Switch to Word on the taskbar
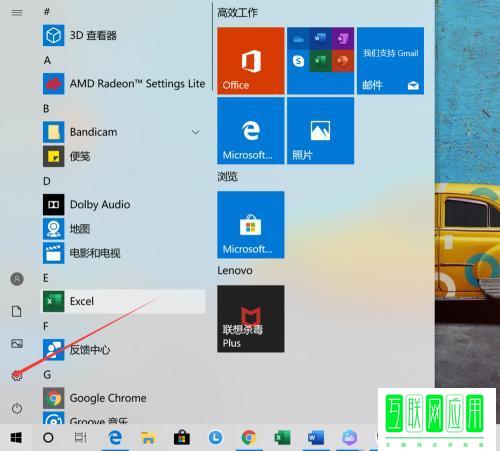Image resolution: width=500 pixels, height=451 pixels. coord(316,437)
